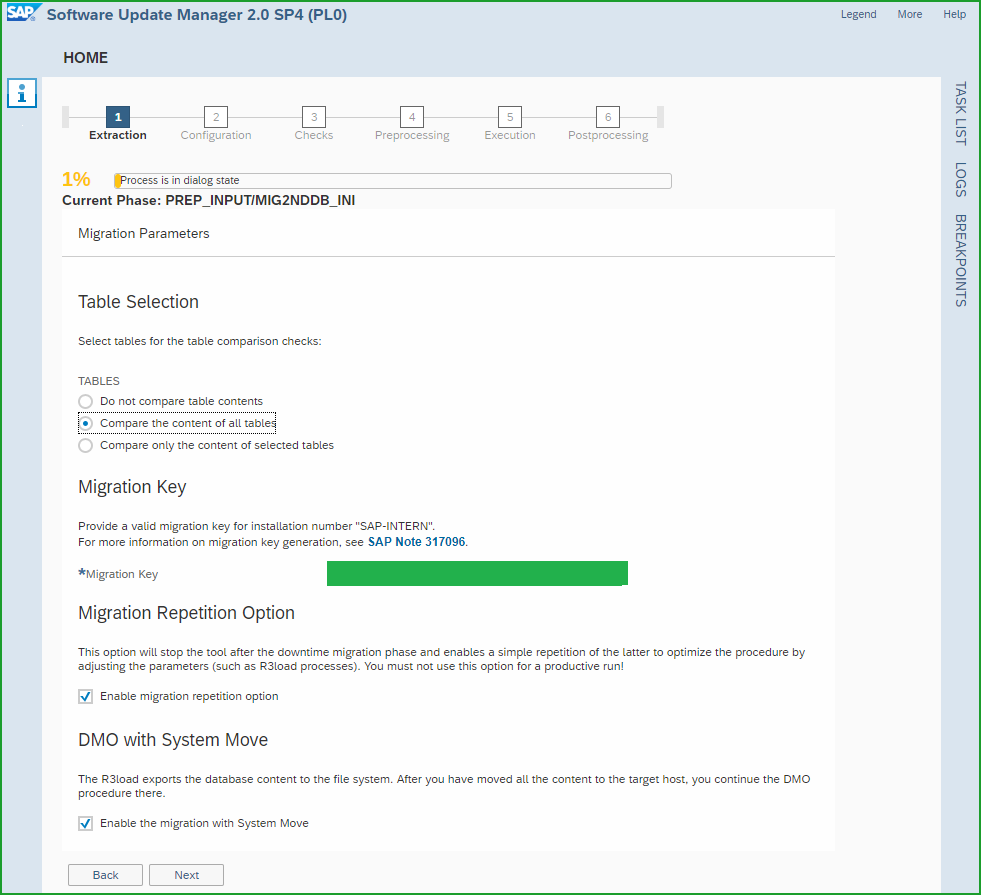Open the More menu
This screenshot has width=981, height=895.
(x=910, y=14)
